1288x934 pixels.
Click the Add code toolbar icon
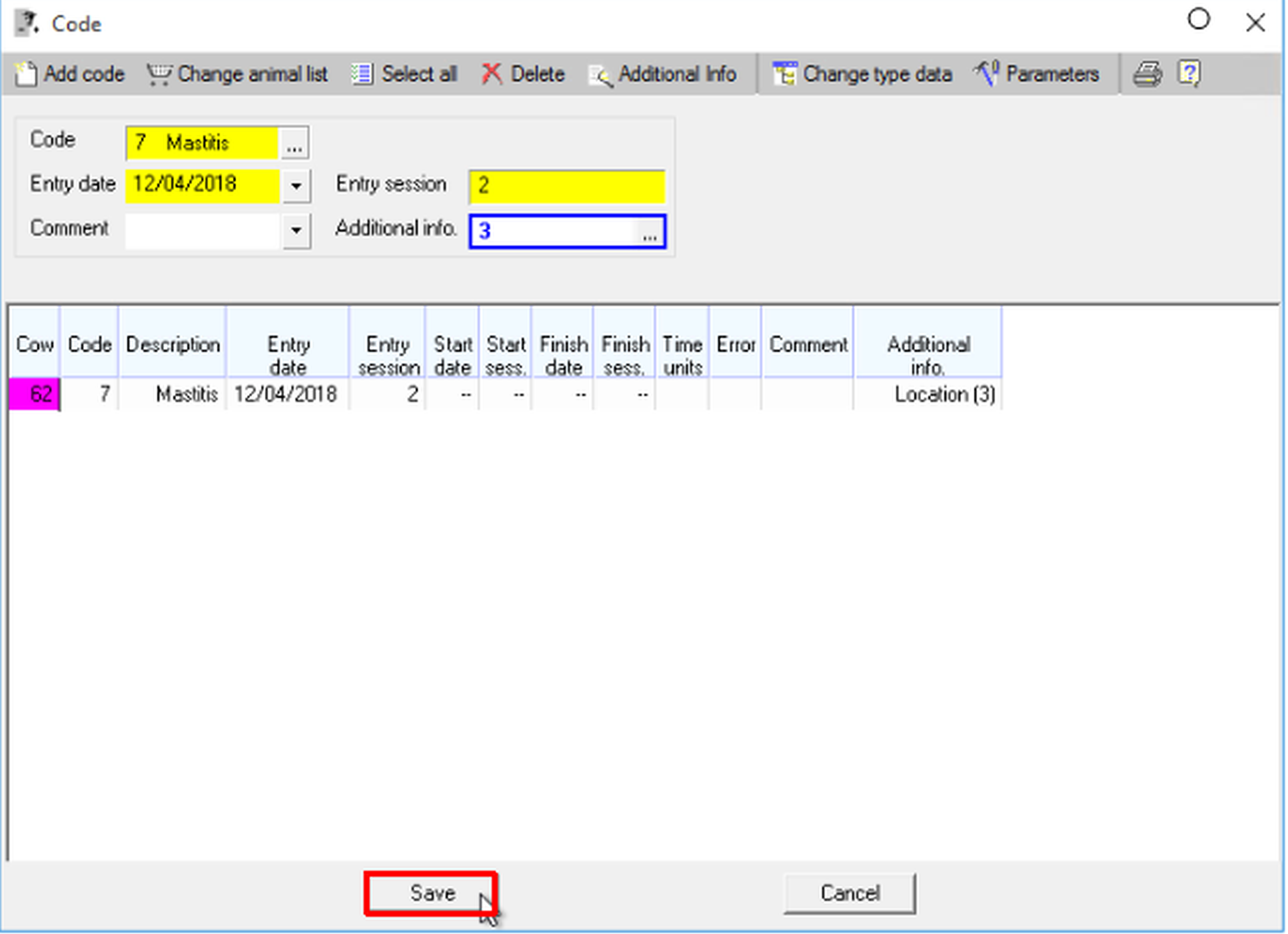(x=25, y=75)
